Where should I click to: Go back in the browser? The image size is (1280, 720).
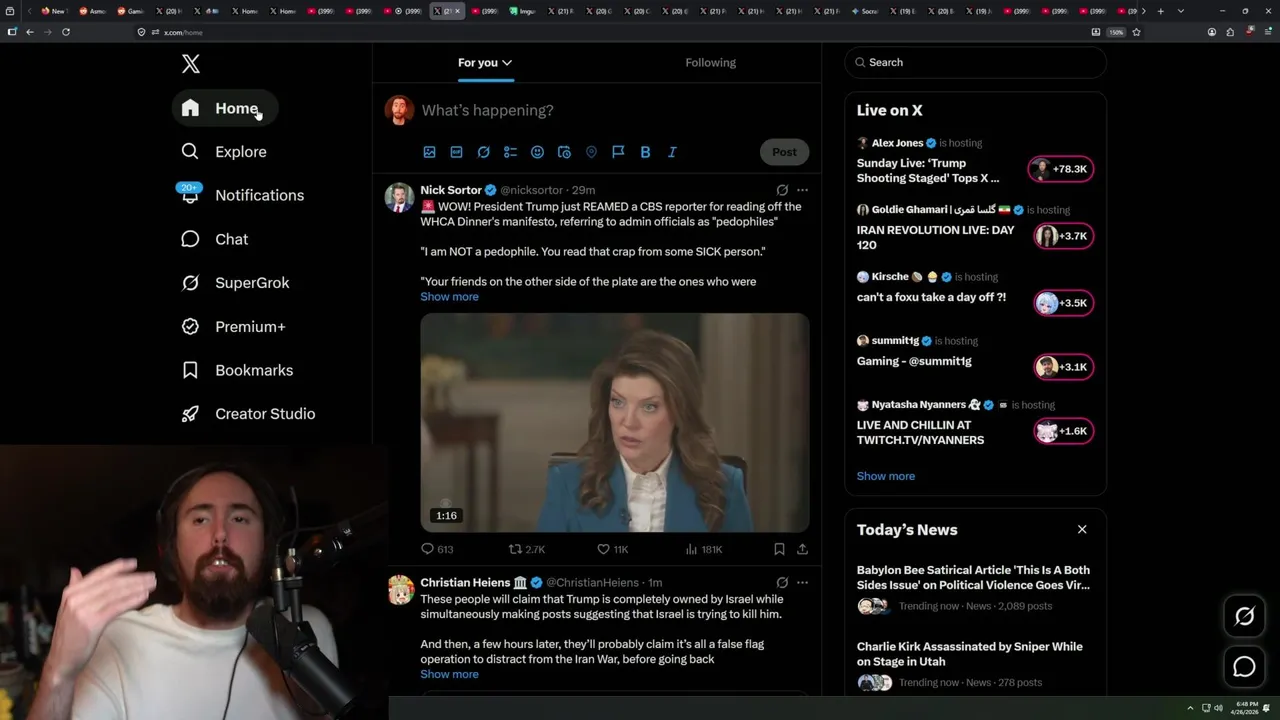(x=30, y=32)
